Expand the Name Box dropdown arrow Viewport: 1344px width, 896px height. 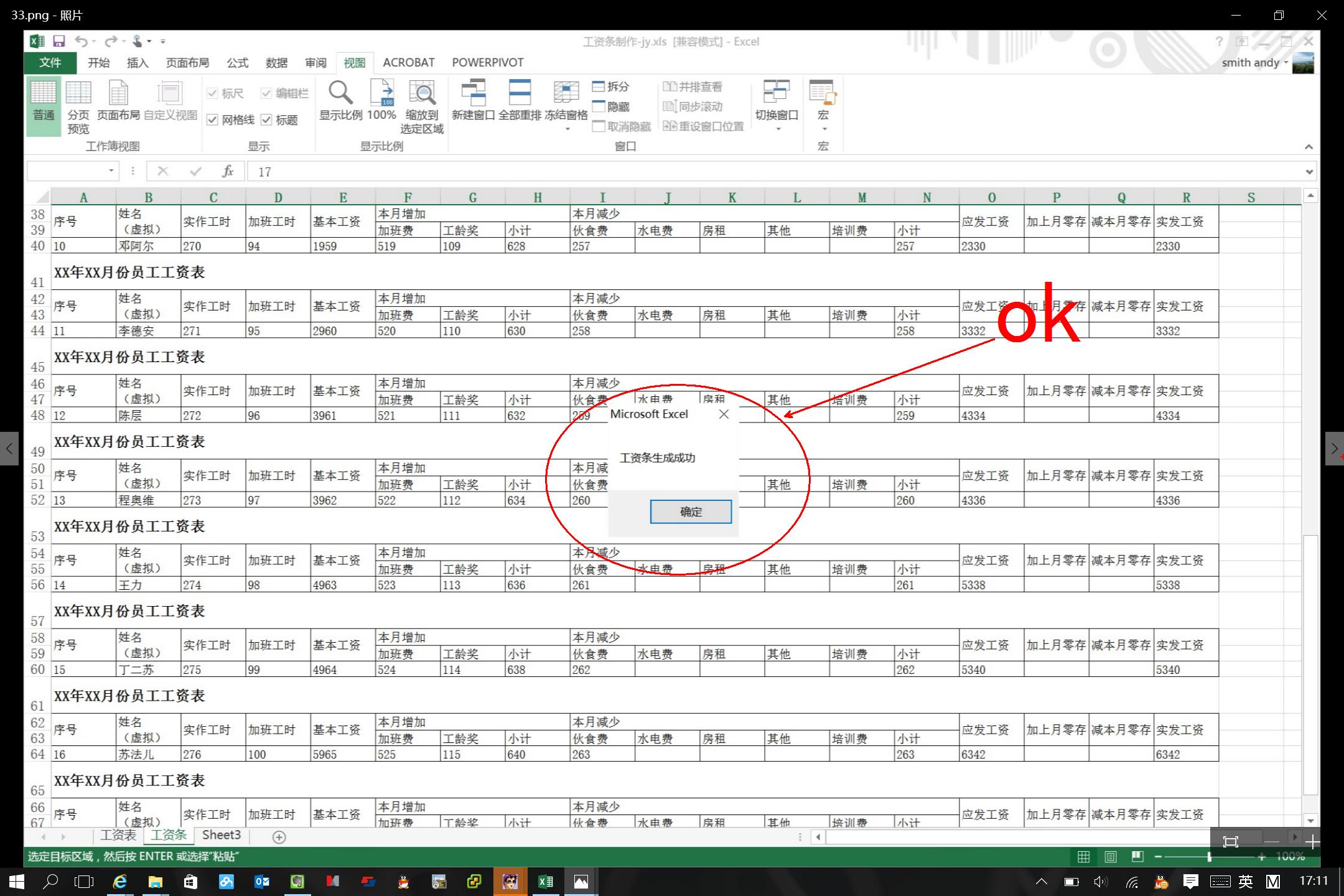click(x=111, y=170)
